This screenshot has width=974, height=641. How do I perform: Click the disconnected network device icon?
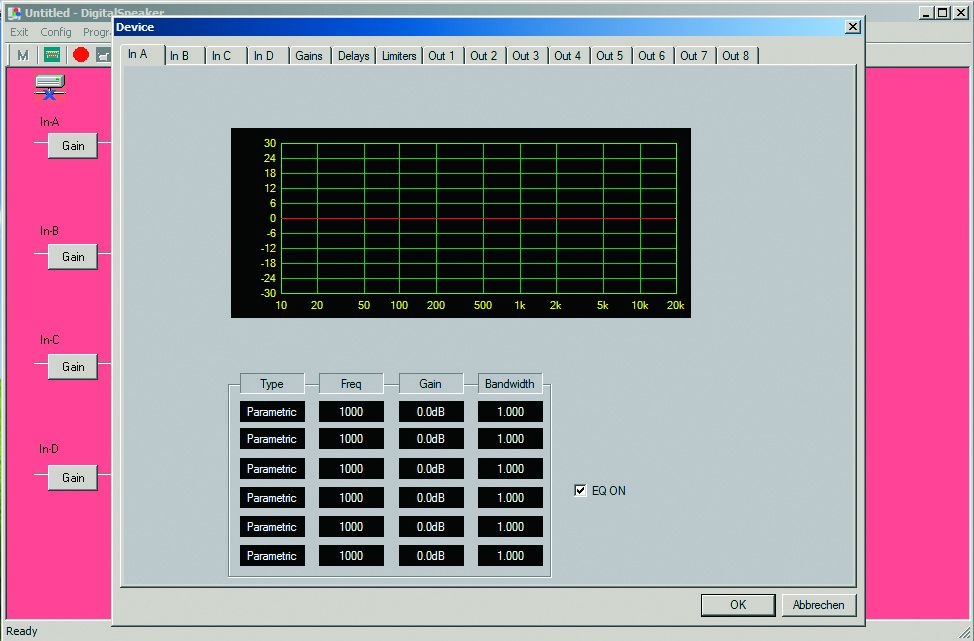50,88
